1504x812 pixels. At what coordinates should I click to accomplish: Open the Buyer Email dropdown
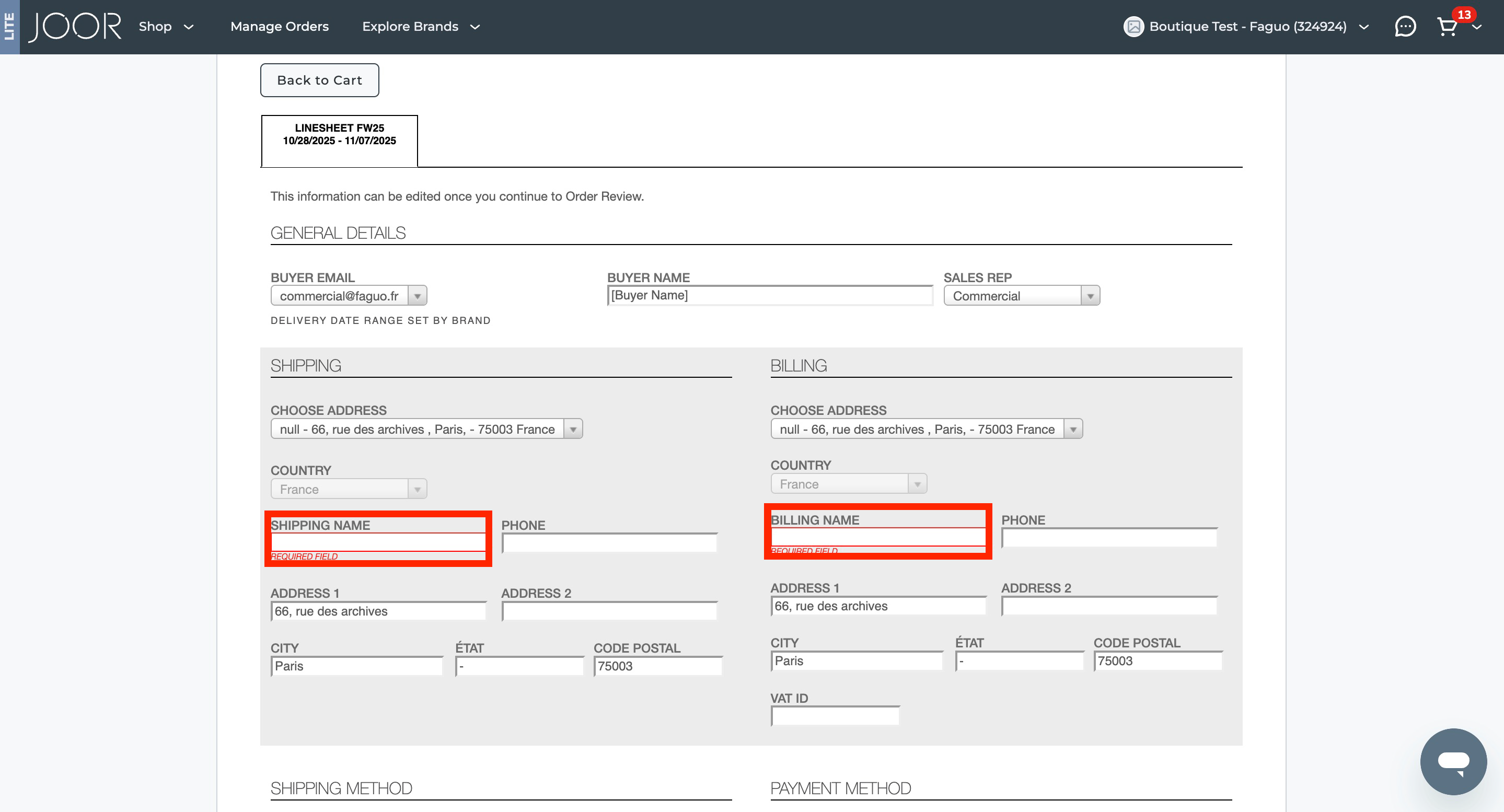(x=349, y=295)
